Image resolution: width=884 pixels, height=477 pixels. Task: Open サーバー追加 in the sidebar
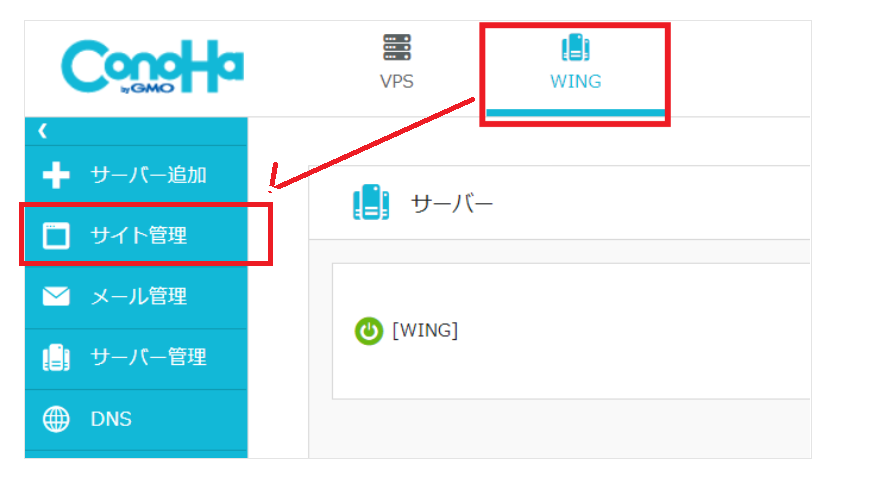(136, 175)
